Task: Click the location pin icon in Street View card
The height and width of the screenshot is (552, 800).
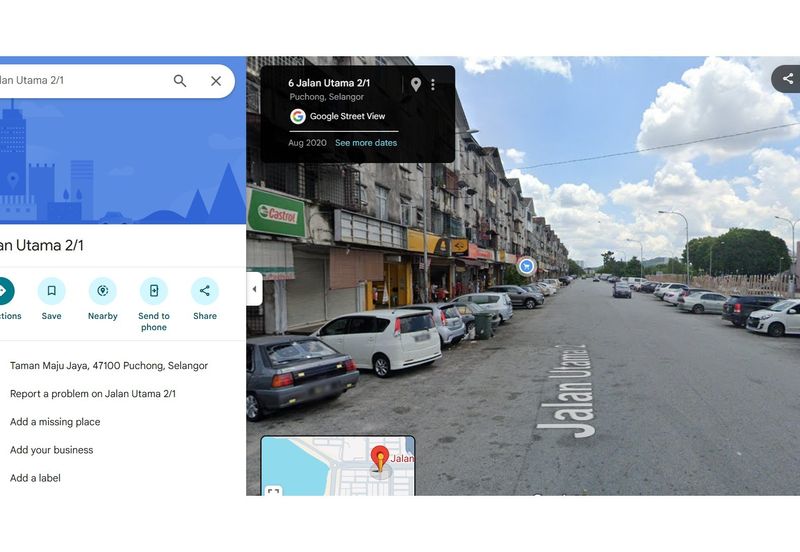Action: (x=416, y=85)
